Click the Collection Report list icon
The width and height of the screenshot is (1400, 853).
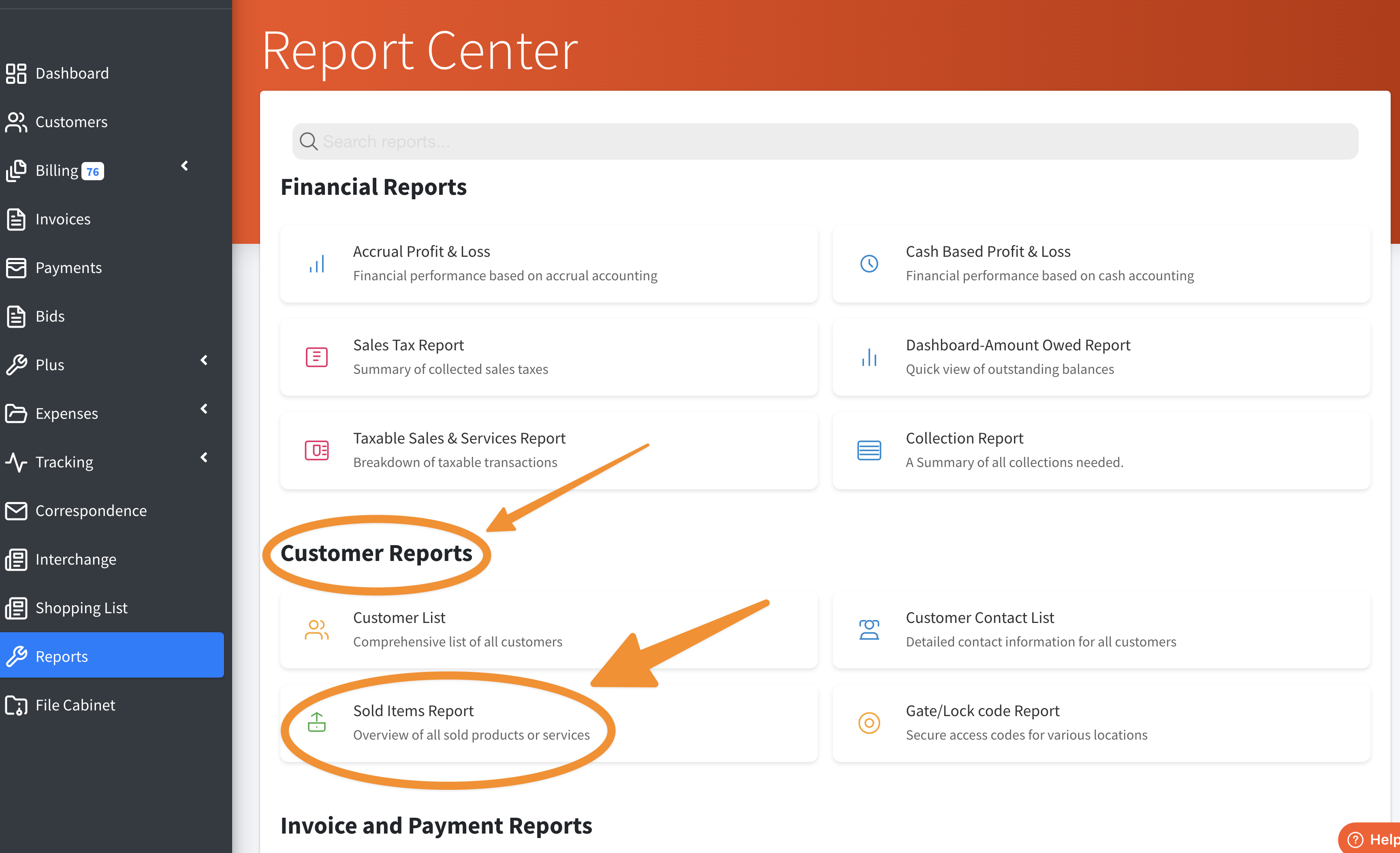click(x=869, y=450)
